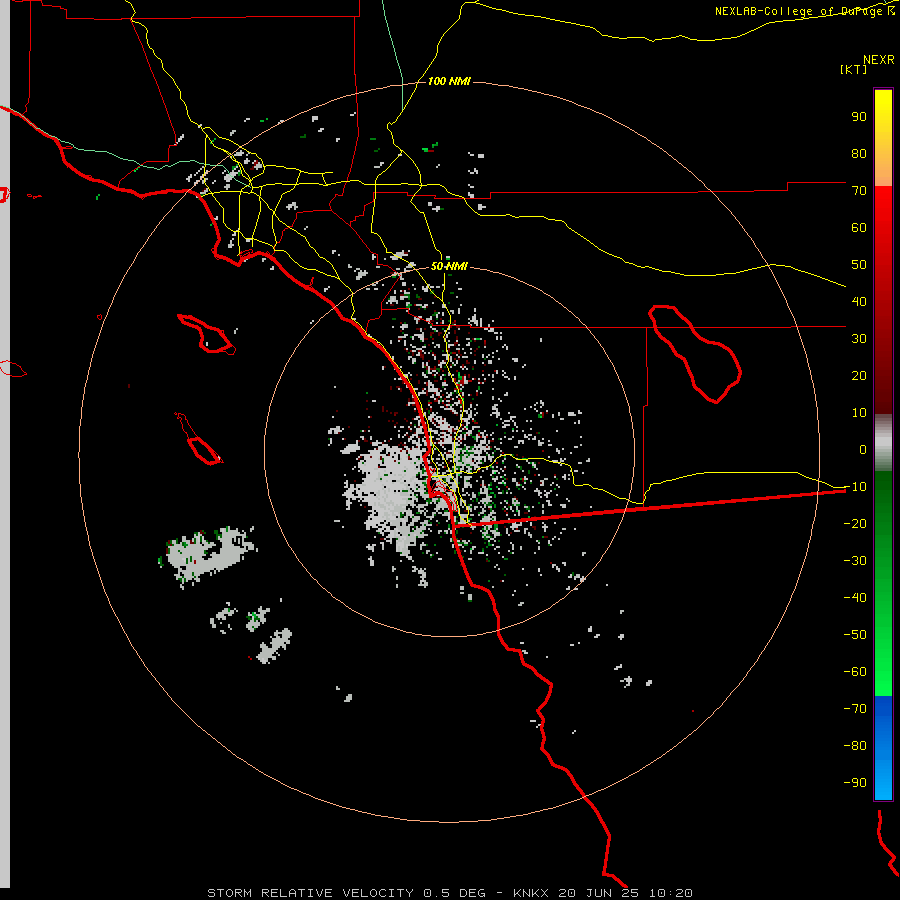Pick the gray zero-velocity segment of color bar

tap(883, 443)
